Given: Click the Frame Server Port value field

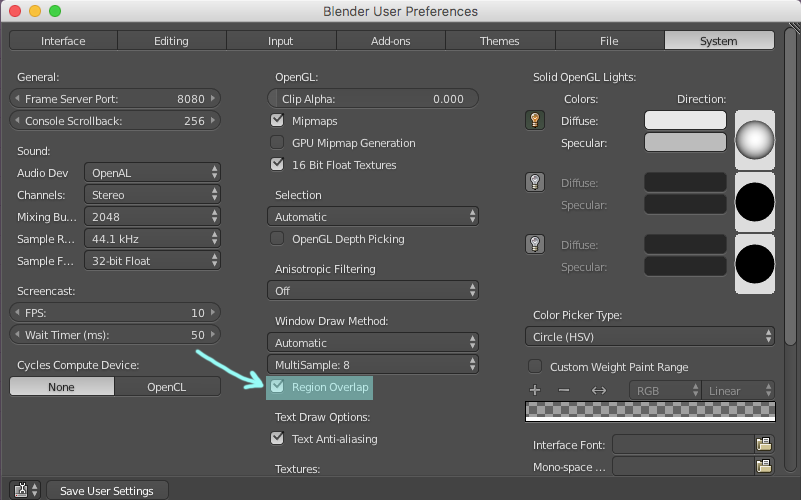Looking at the screenshot, I should (x=115, y=99).
